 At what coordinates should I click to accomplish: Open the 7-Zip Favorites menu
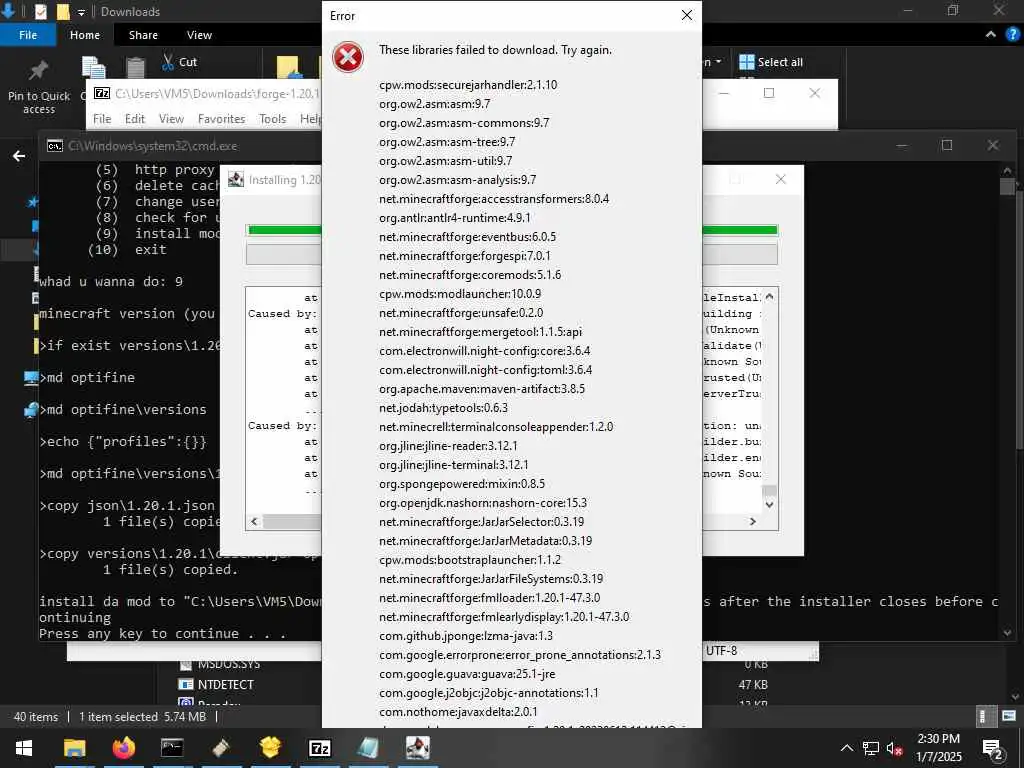click(221, 119)
